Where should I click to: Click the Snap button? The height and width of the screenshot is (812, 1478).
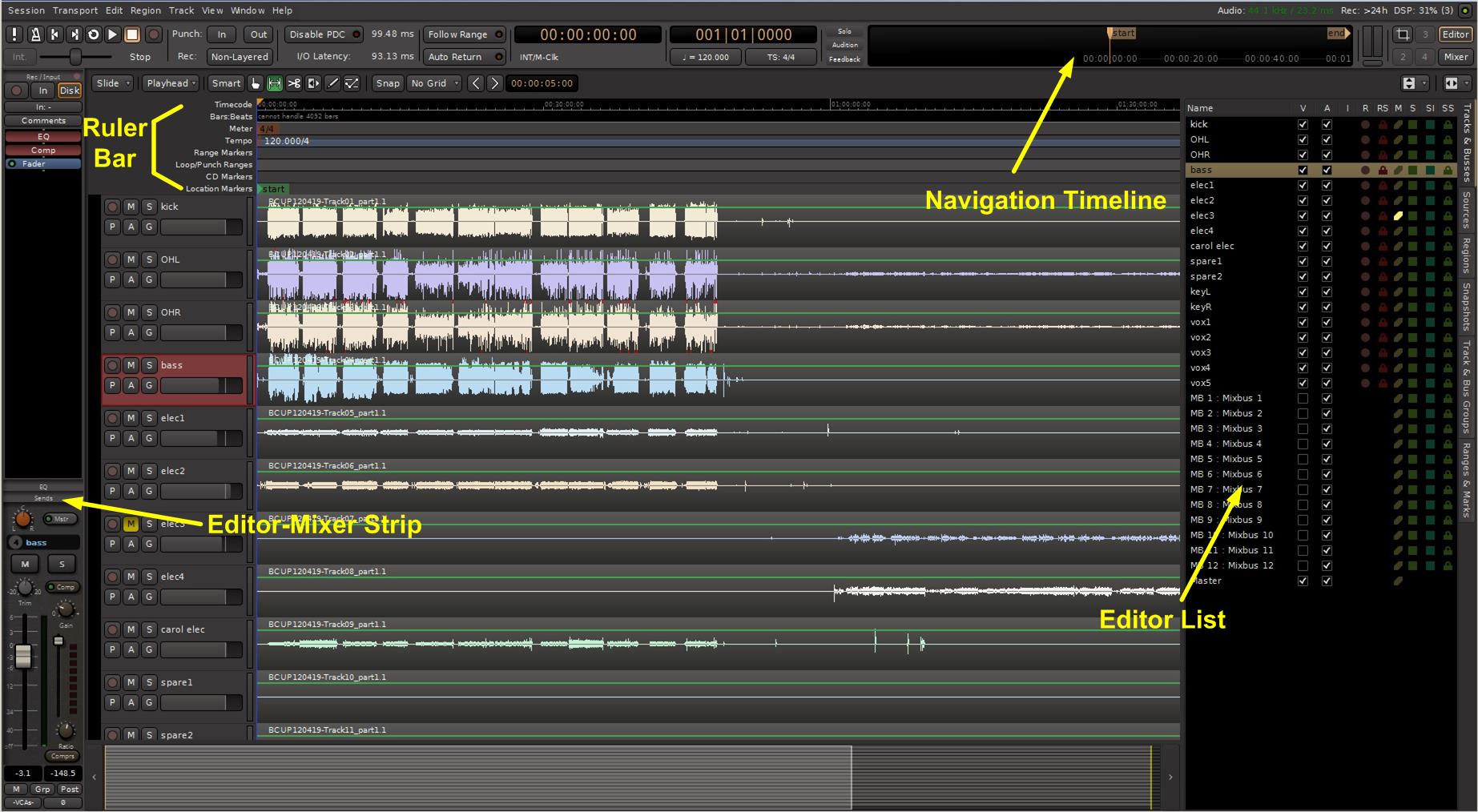click(x=388, y=83)
